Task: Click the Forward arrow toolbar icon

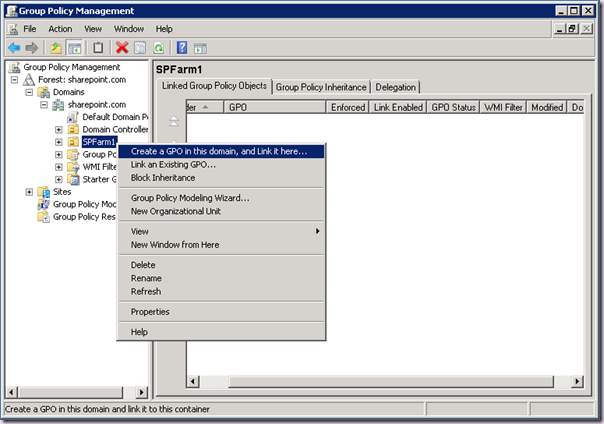Action: [x=32, y=48]
